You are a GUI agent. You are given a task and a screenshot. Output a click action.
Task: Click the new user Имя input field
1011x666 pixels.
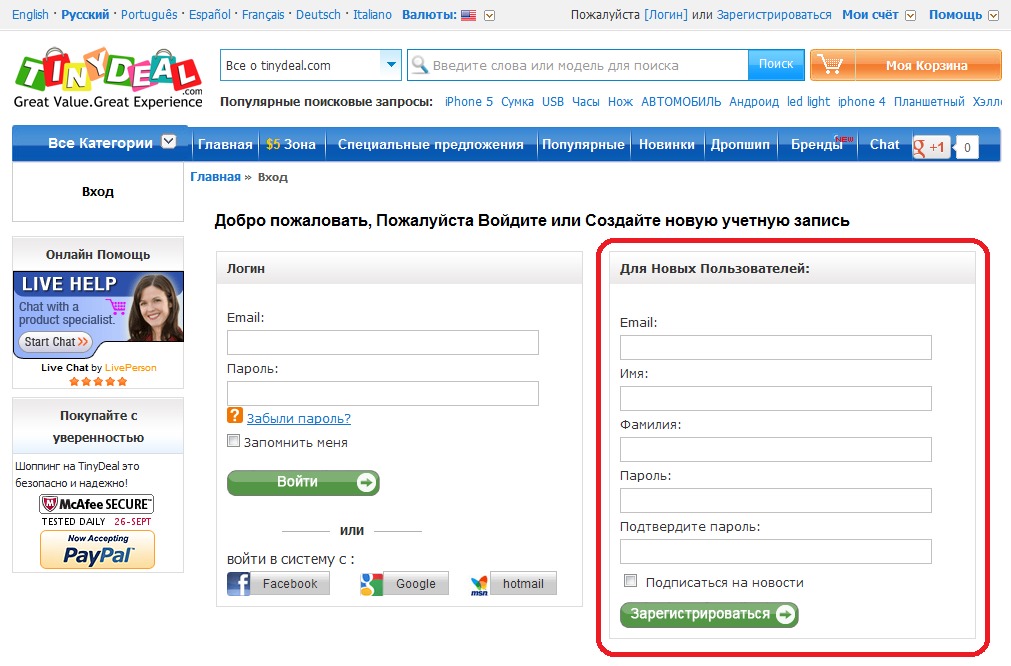pos(775,398)
